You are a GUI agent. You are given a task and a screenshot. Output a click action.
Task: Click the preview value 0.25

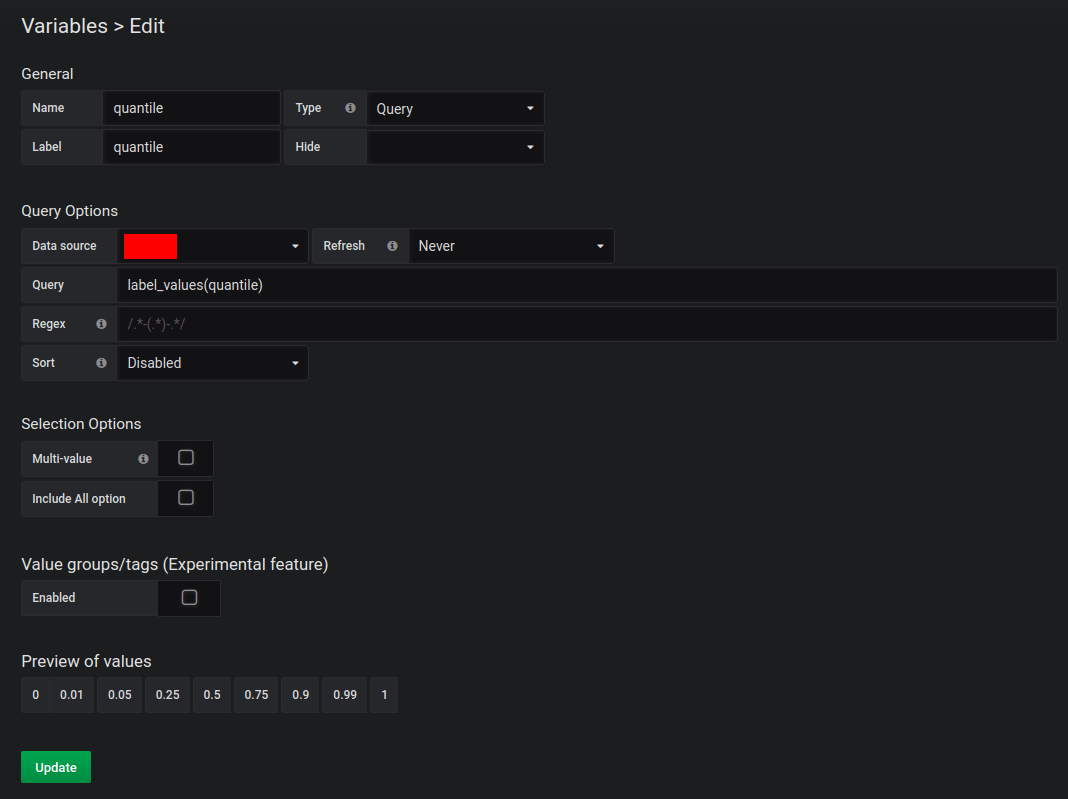point(168,695)
